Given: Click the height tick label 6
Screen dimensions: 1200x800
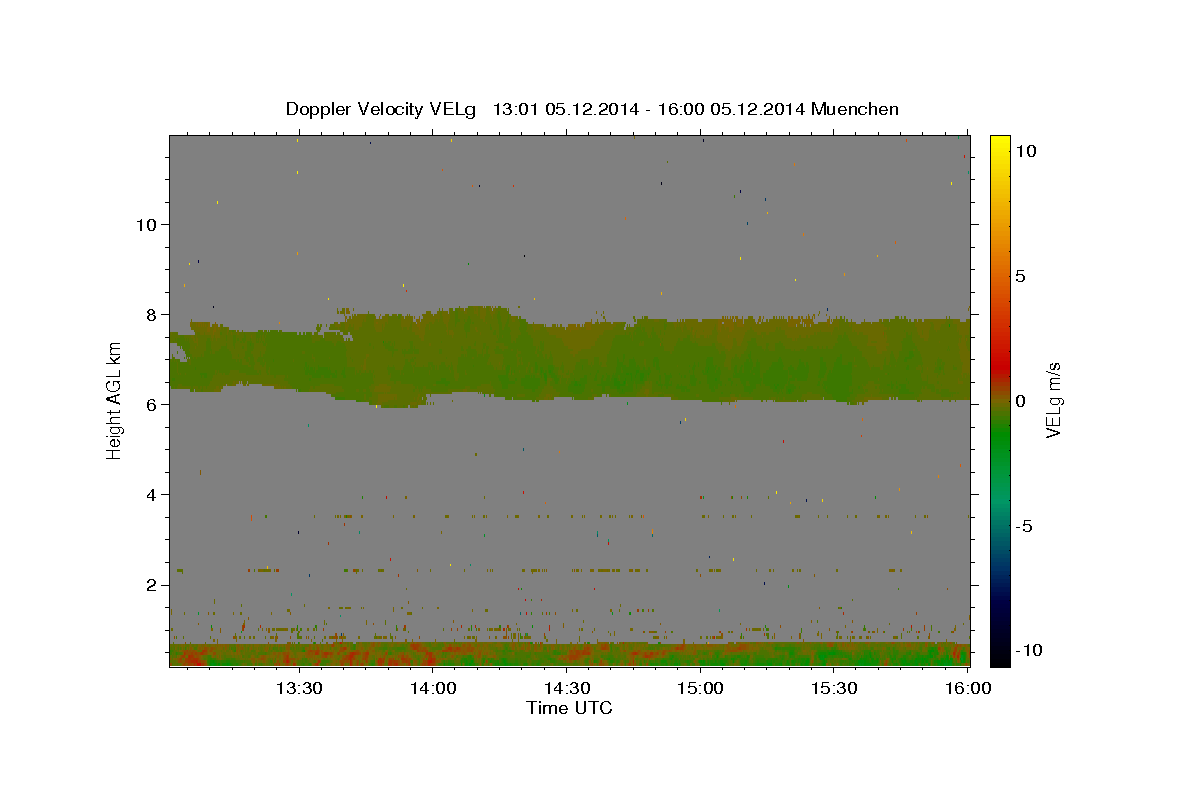Looking at the screenshot, I should click(152, 404).
